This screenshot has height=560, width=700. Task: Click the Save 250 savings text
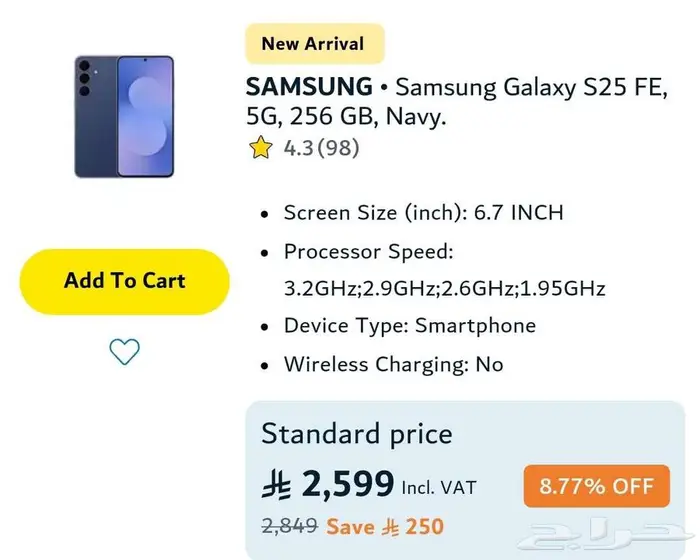(x=384, y=526)
